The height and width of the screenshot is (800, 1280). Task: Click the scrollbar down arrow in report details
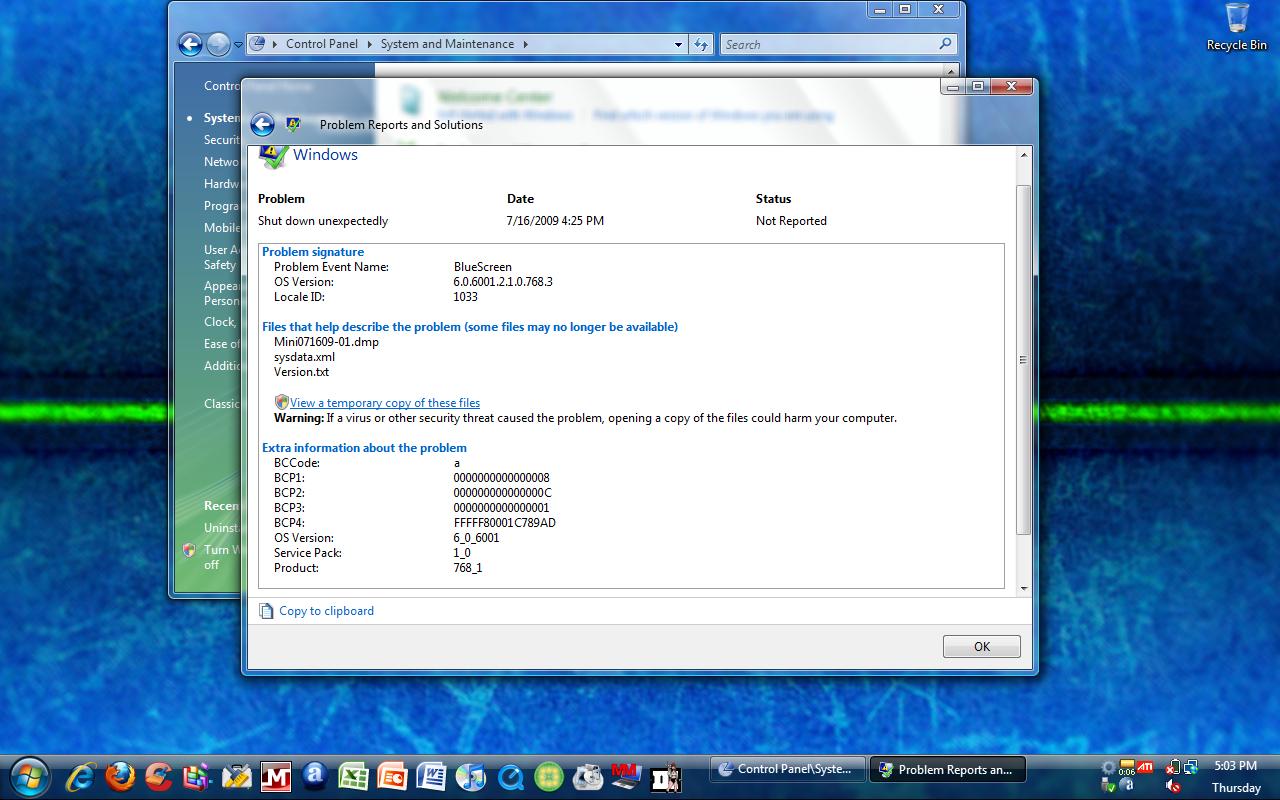click(x=1023, y=589)
